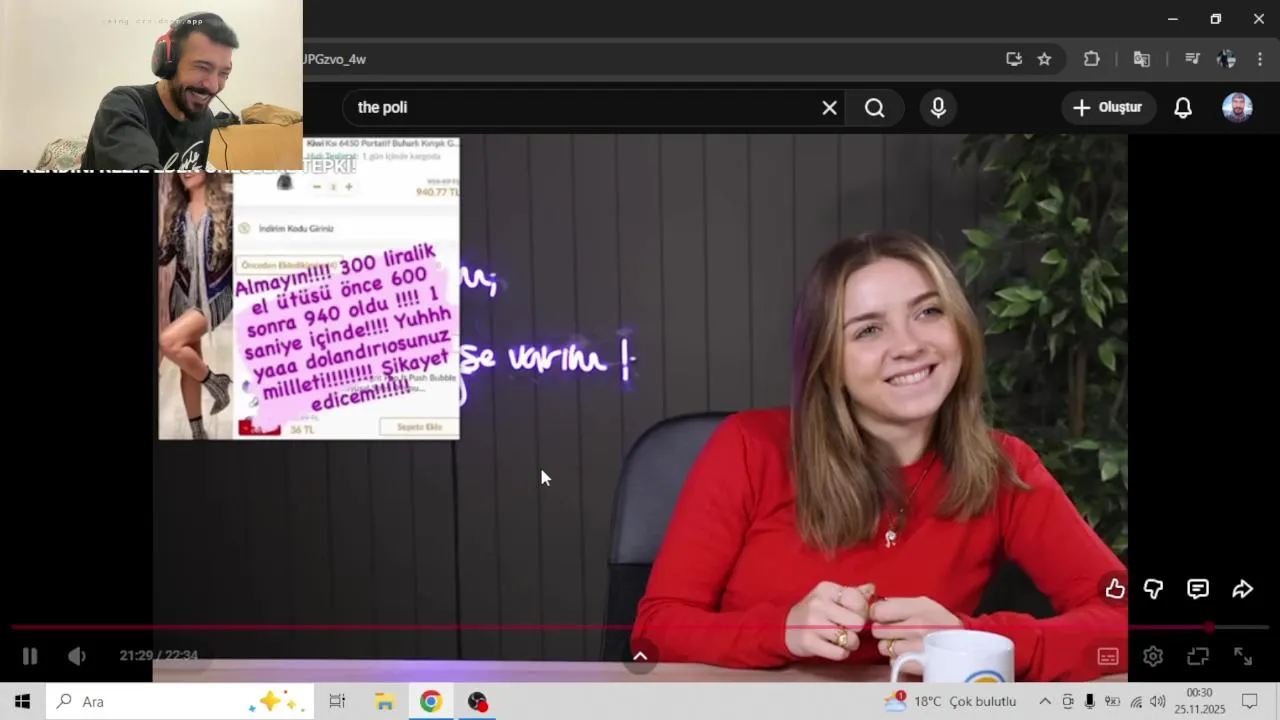This screenshot has width=1280, height=720.
Task: Show hidden system tray icons
Action: (1045, 701)
